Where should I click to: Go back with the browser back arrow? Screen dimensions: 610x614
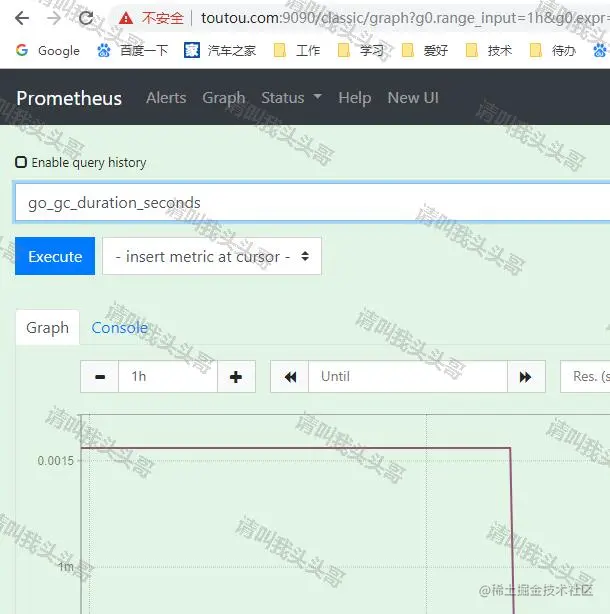[x=22, y=18]
